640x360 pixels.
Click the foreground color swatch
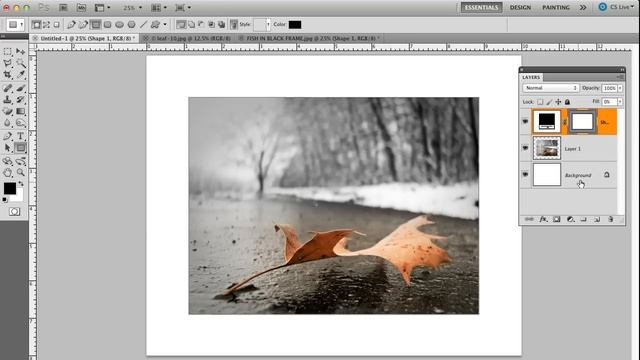tap(9, 188)
